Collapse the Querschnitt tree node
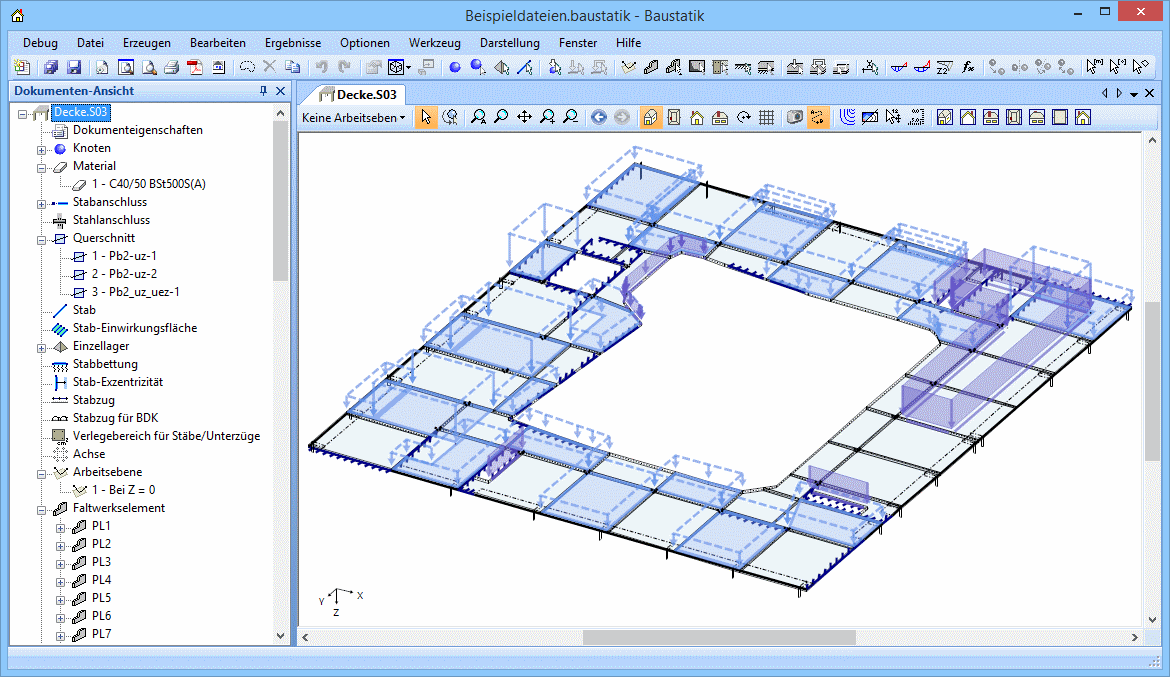Image resolution: width=1170 pixels, height=677 pixels. point(42,238)
